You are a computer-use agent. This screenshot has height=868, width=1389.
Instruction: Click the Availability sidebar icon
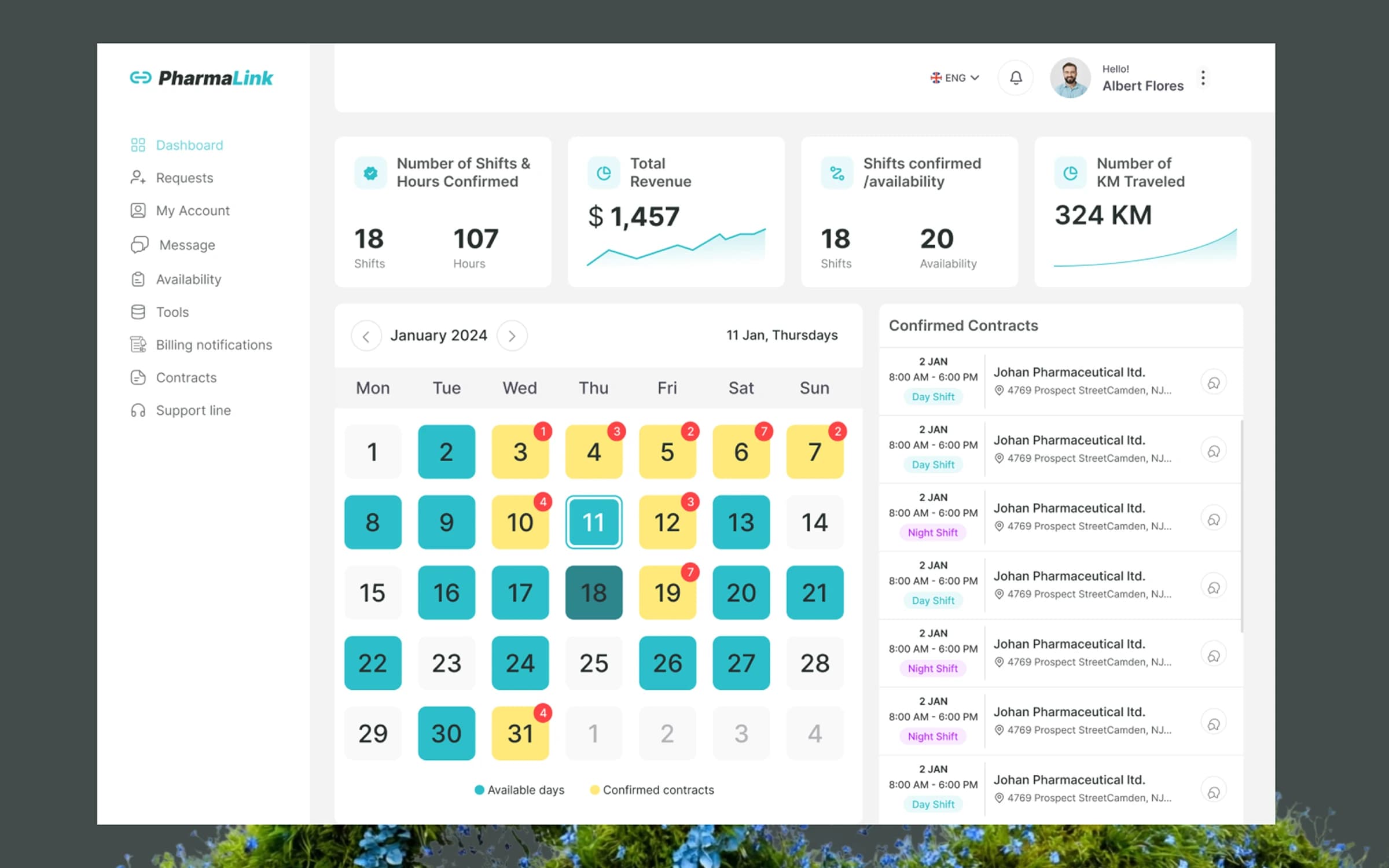(138, 279)
